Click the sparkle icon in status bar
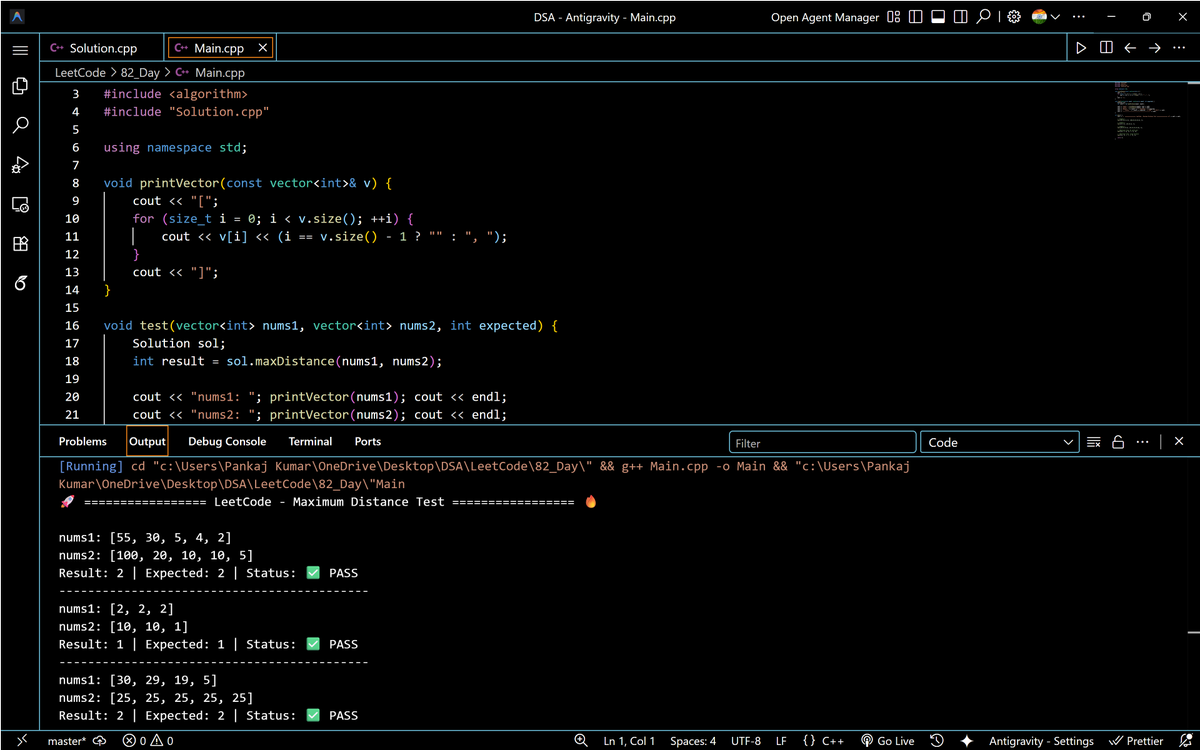 pos(967,741)
